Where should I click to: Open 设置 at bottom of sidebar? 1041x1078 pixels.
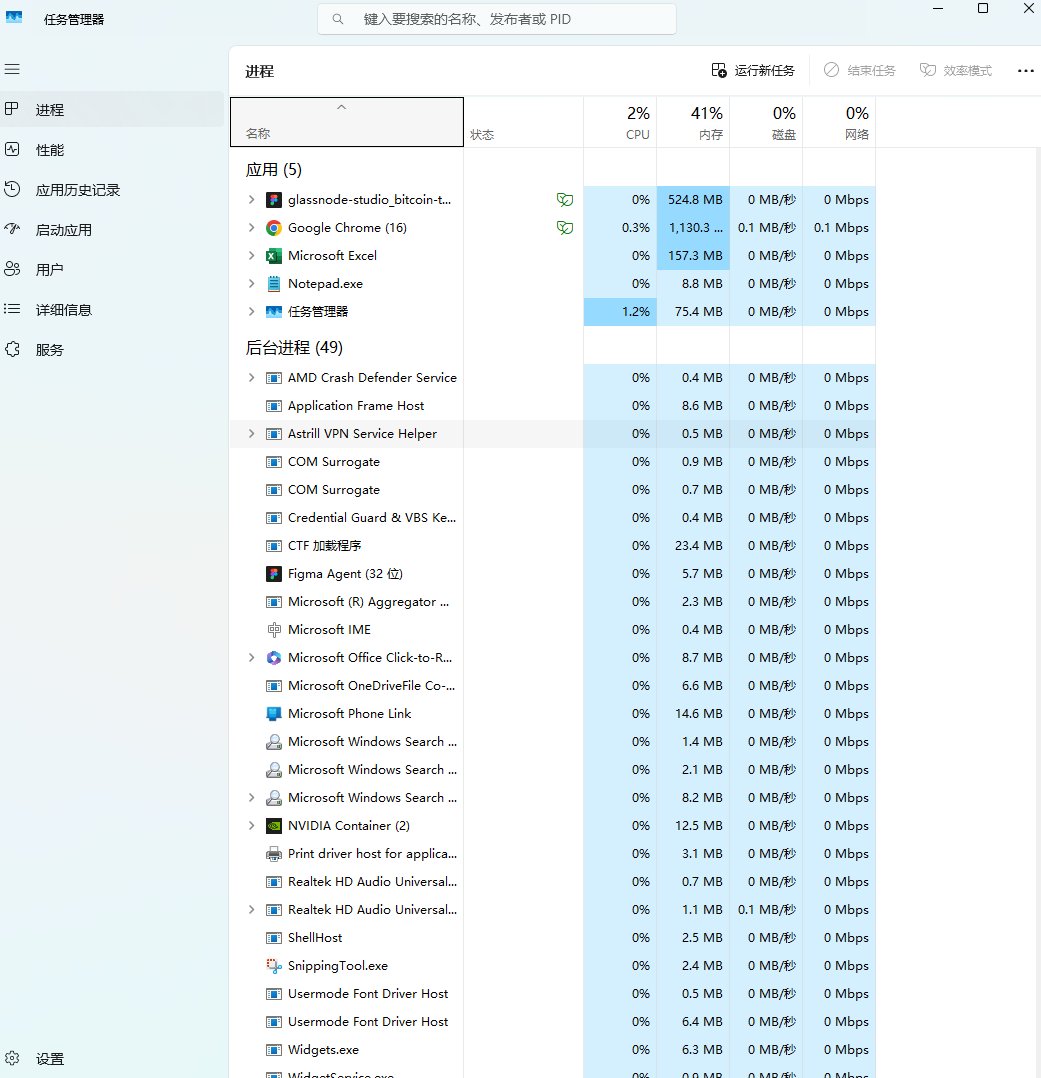(x=112, y=1059)
